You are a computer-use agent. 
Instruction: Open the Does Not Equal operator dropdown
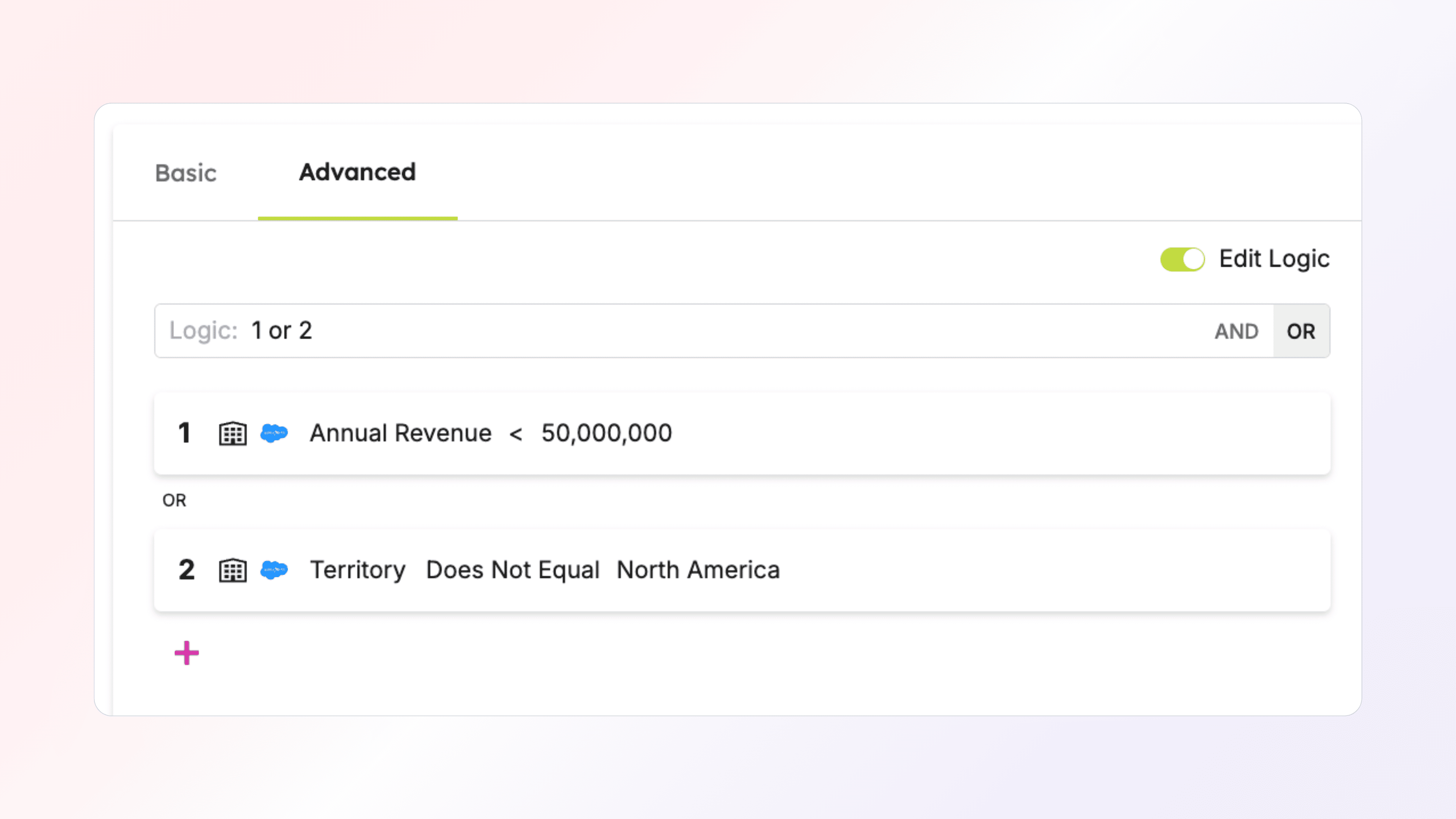pyautogui.click(x=512, y=570)
